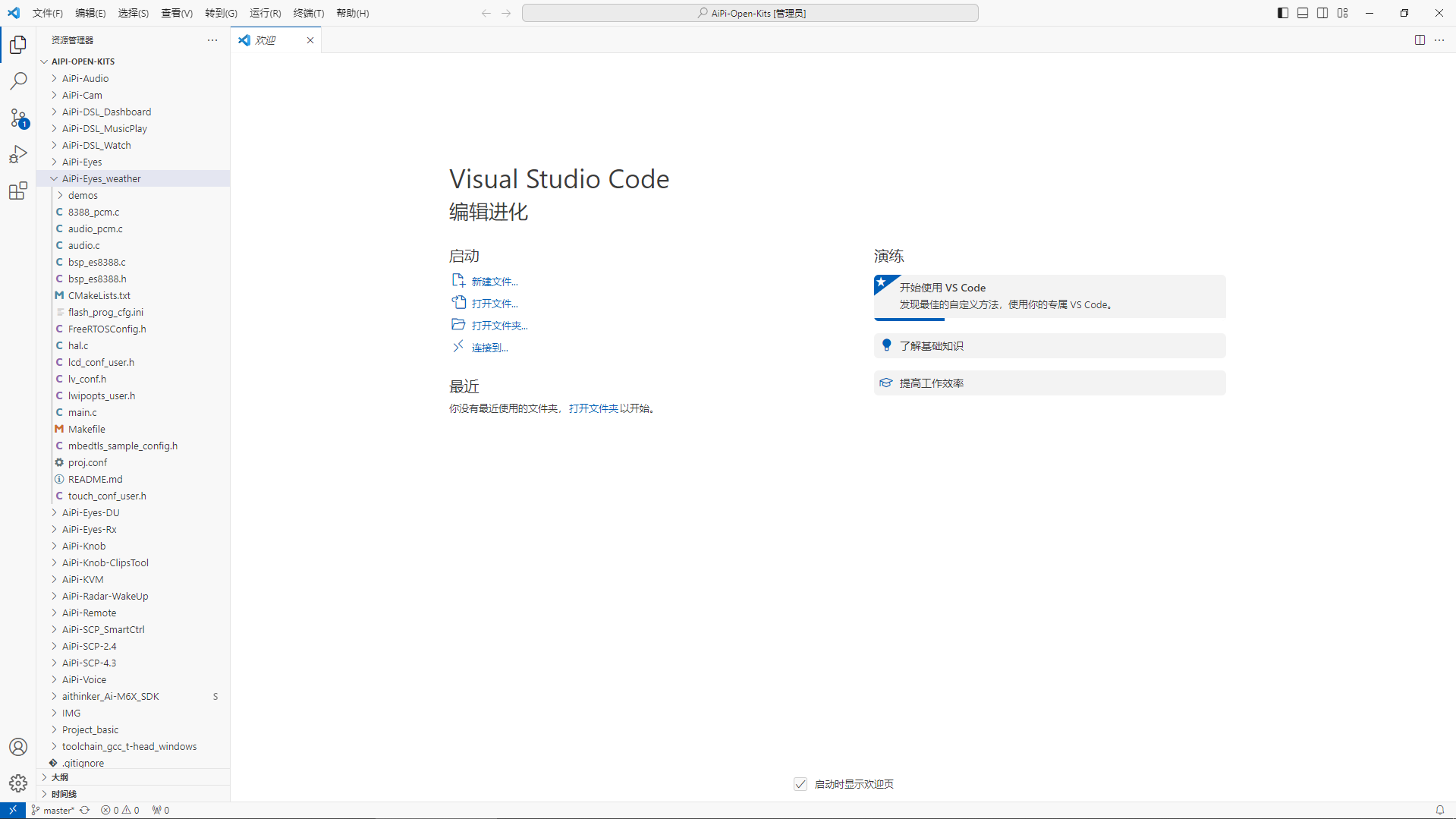Click the ports forwarded indicator in status bar
Viewport: 1456px width, 819px height.
(x=161, y=810)
